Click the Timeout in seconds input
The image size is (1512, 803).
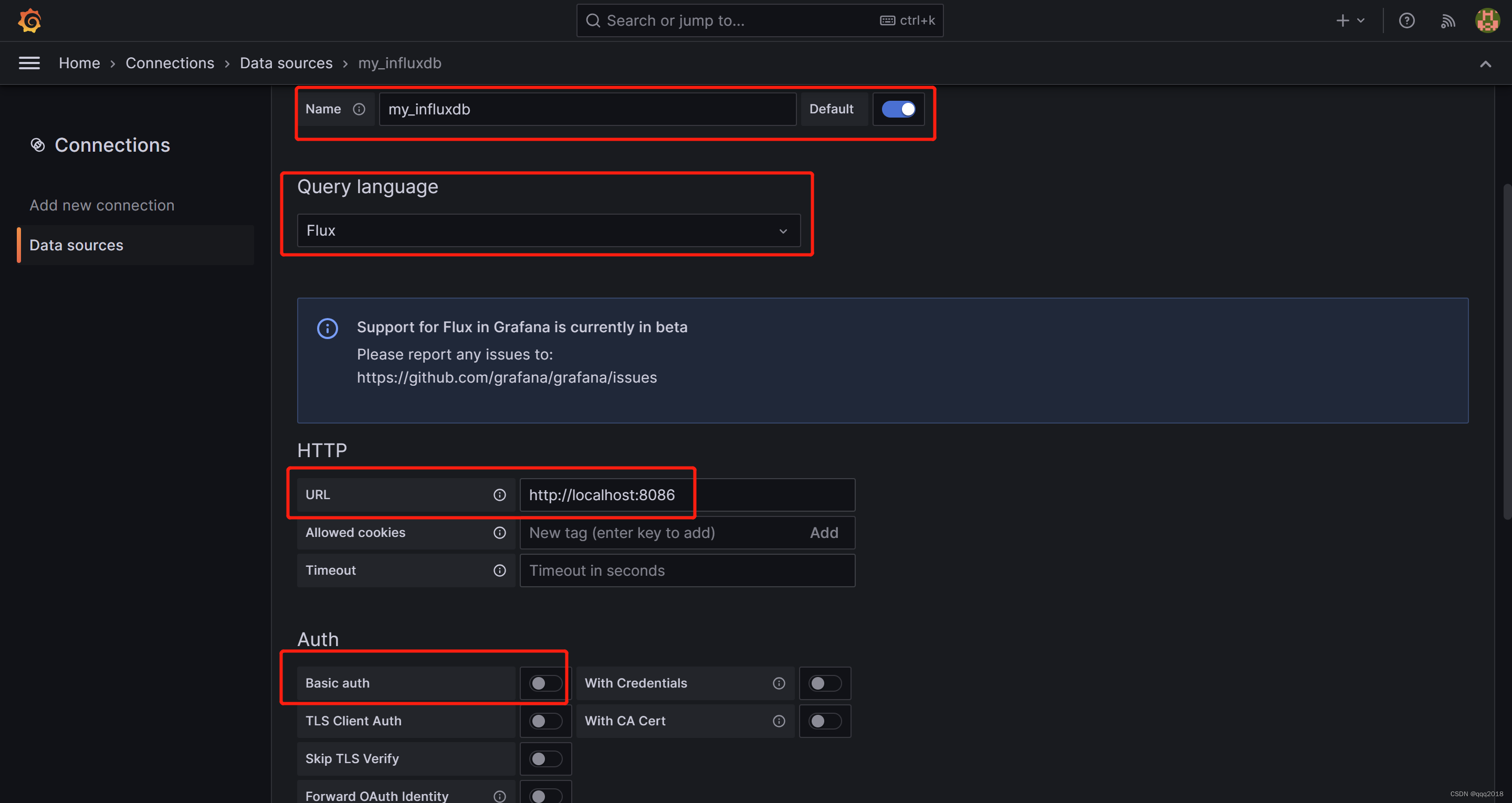[687, 570]
